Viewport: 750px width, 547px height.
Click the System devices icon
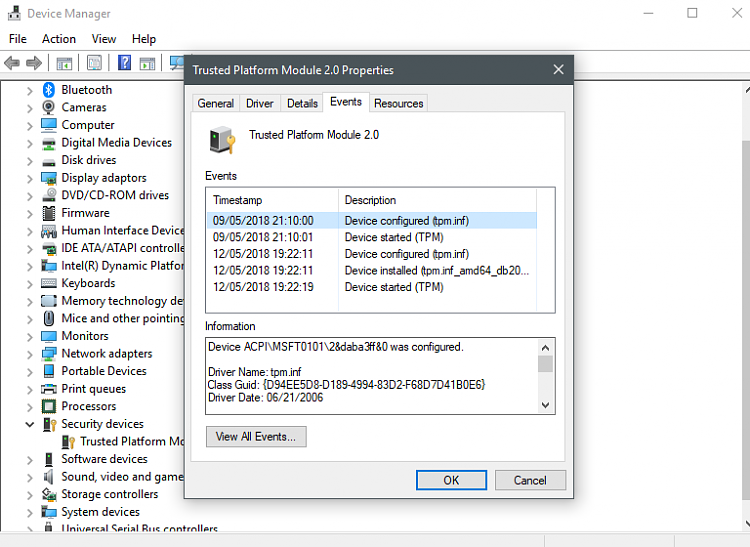click(x=48, y=512)
